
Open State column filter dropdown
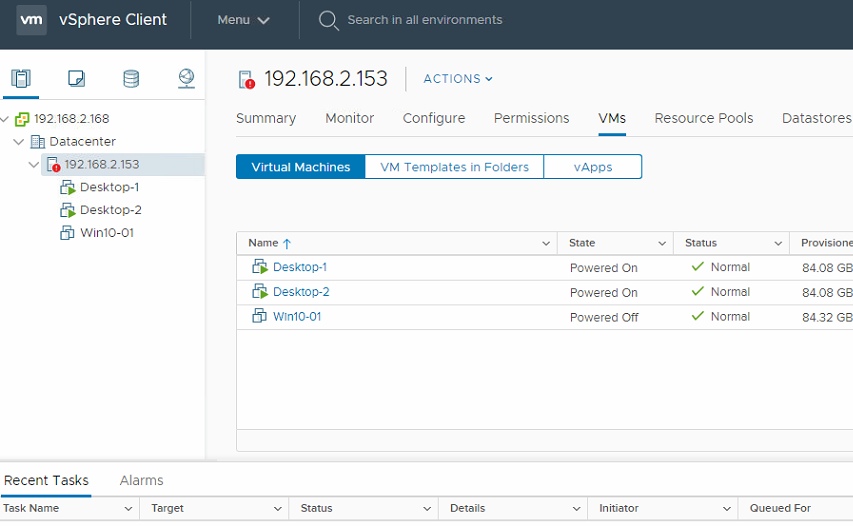(662, 244)
